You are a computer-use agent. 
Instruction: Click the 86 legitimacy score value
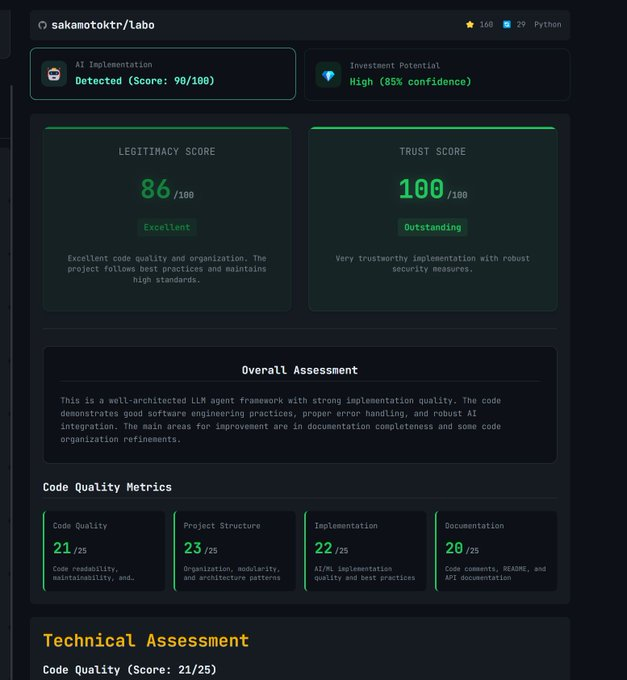coord(155,189)
